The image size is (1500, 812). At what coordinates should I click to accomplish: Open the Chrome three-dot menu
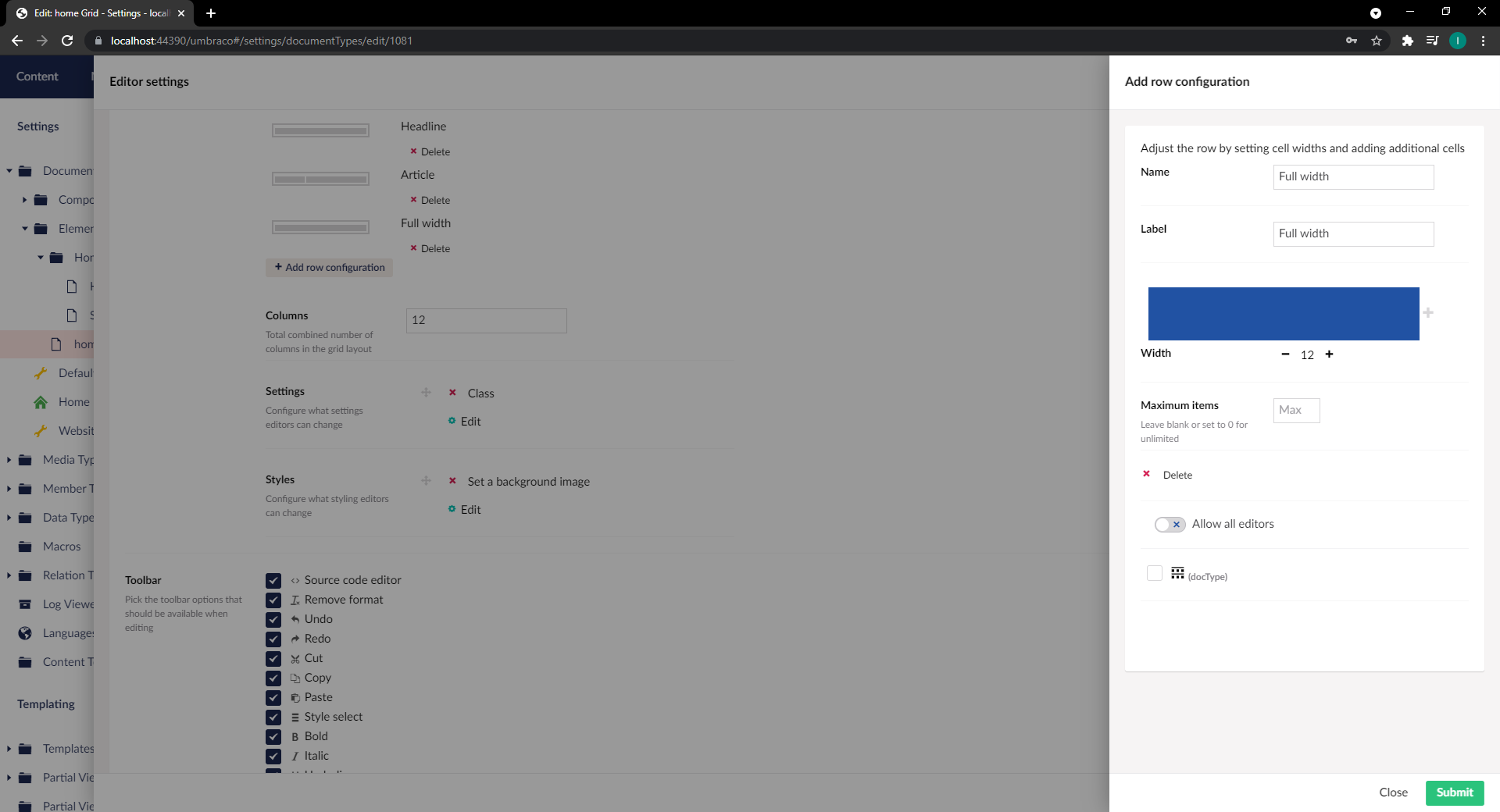tap(1483, 41)
